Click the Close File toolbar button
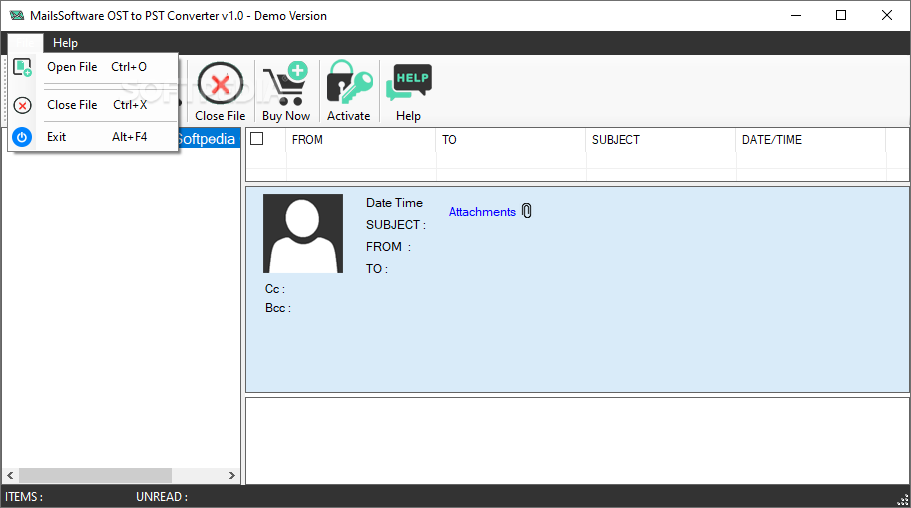 pos(220,91)
